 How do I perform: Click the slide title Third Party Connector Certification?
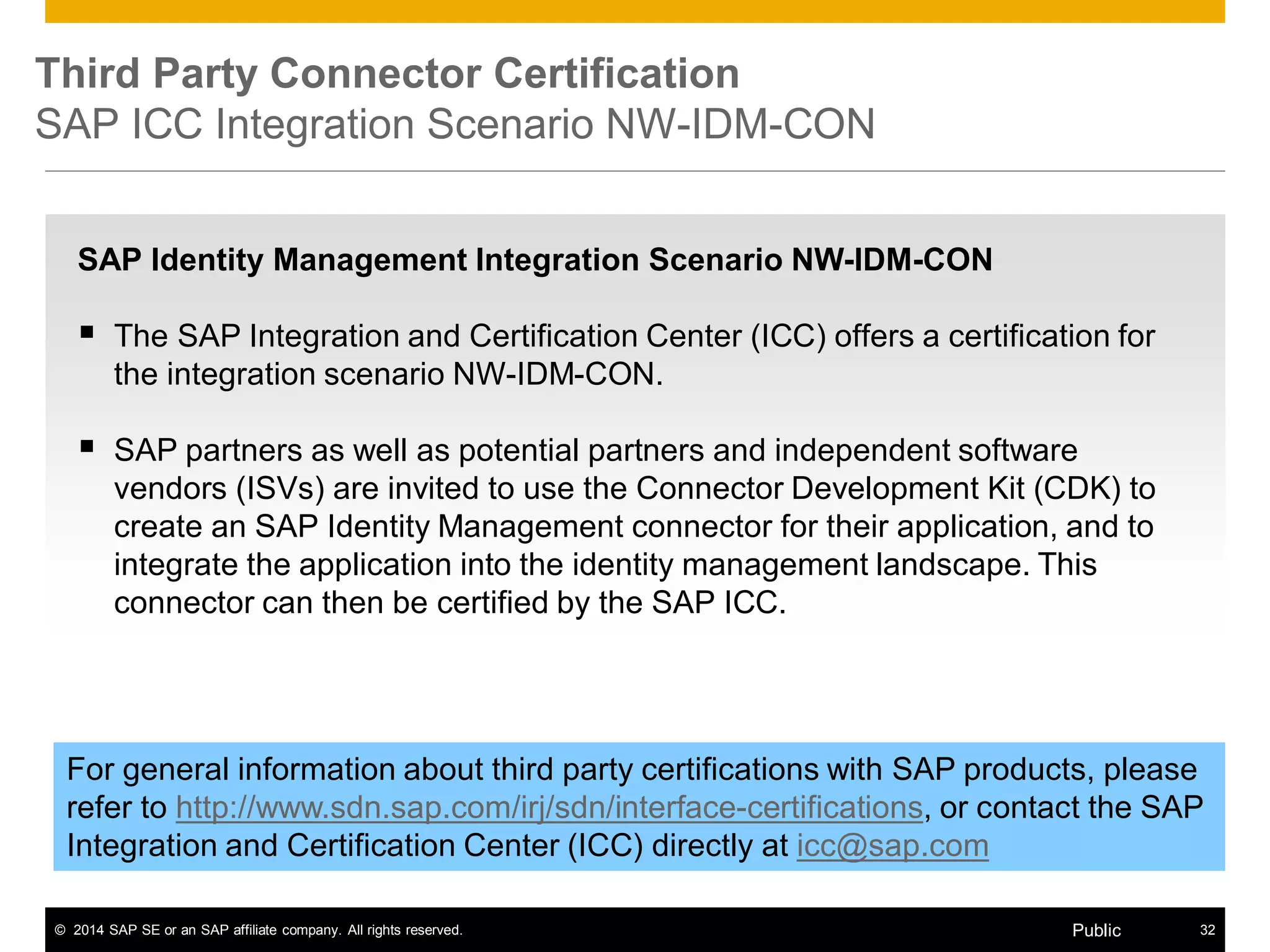point(387,74)
